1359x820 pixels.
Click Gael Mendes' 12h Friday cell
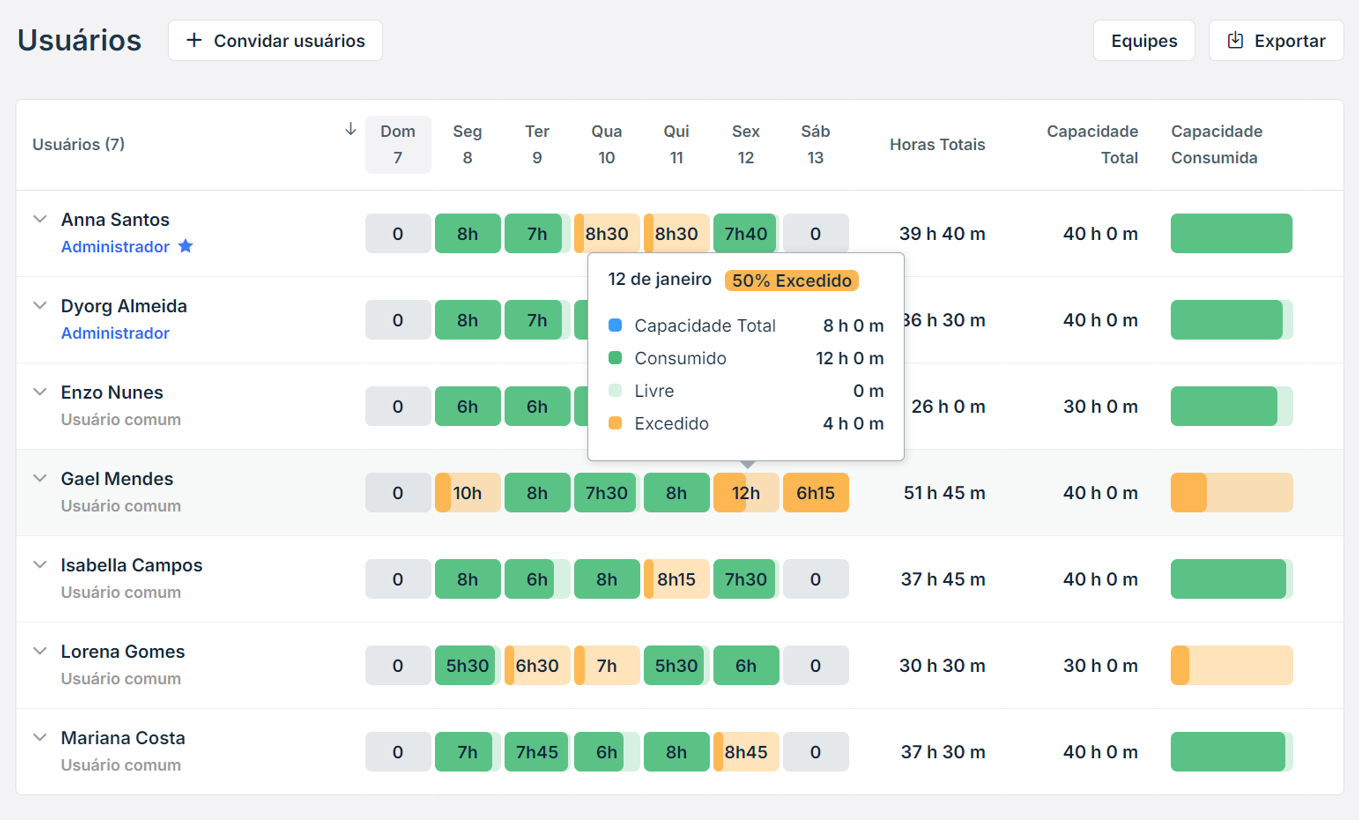click(746, 493)
